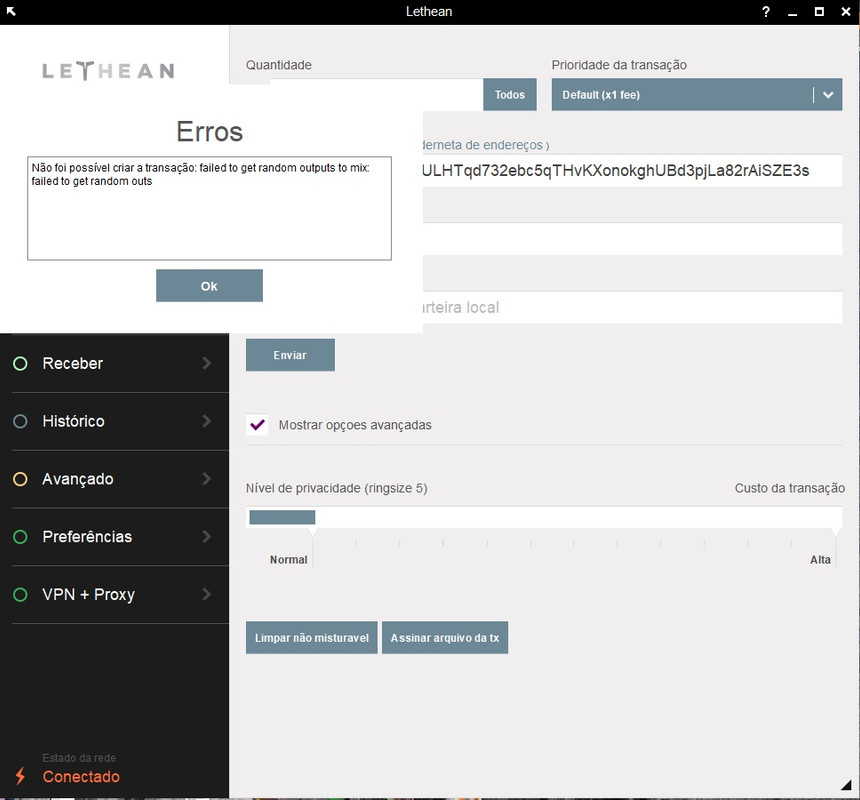Open the Receber sidebar menu item

coord(114,363)
